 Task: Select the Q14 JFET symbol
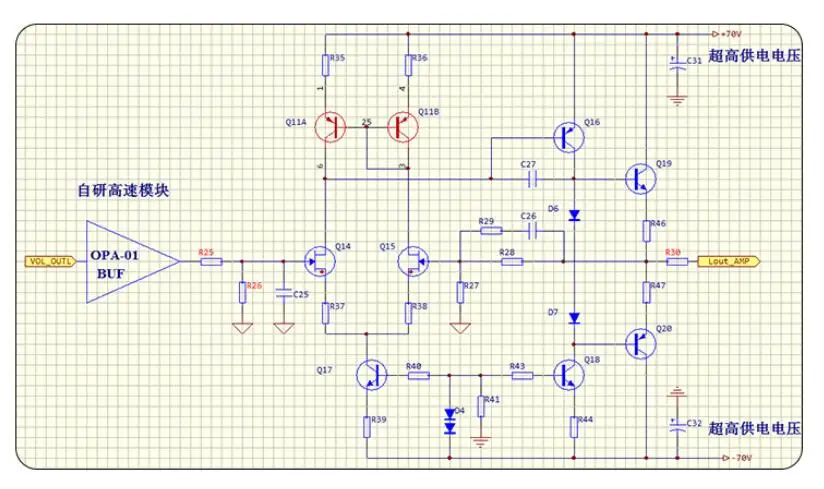coord(320,261)
